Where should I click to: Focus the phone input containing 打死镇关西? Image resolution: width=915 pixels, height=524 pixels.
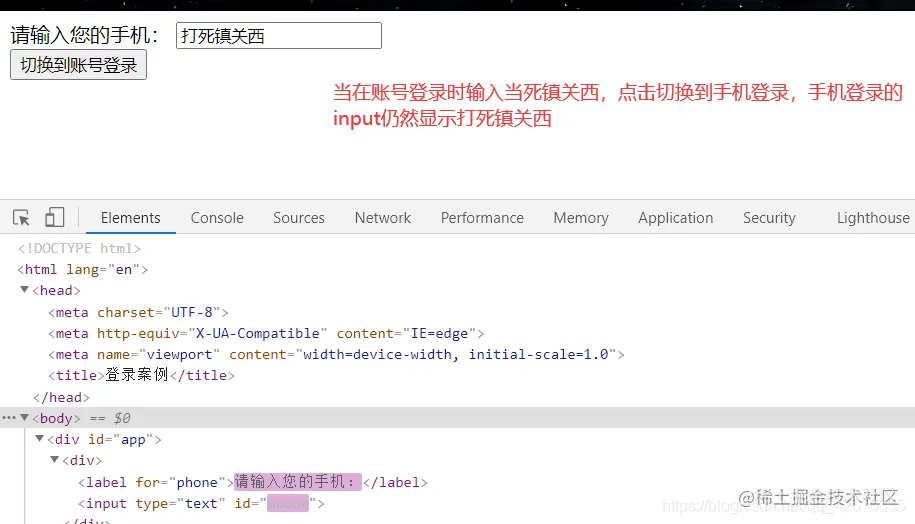[279, 36]
